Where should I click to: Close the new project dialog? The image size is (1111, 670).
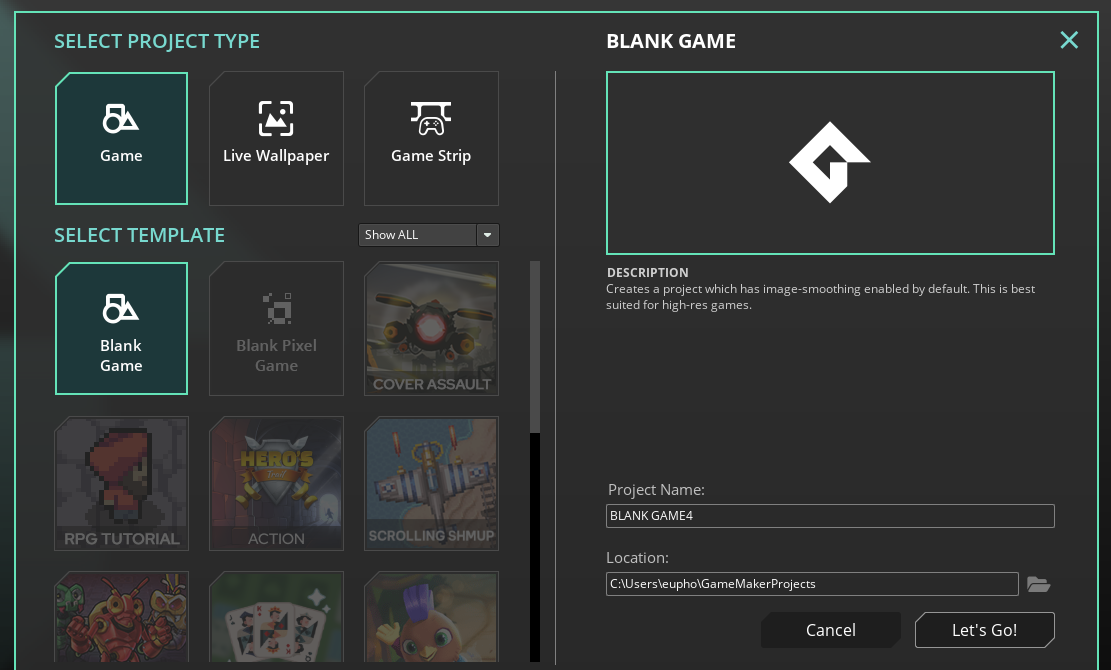(x=1068, y=40)
